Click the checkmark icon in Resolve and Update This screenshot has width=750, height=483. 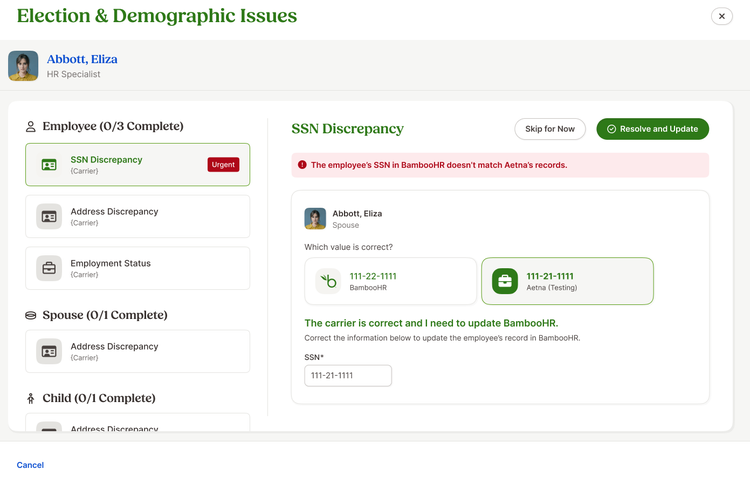pyautogui.click(x=611, y=129)
